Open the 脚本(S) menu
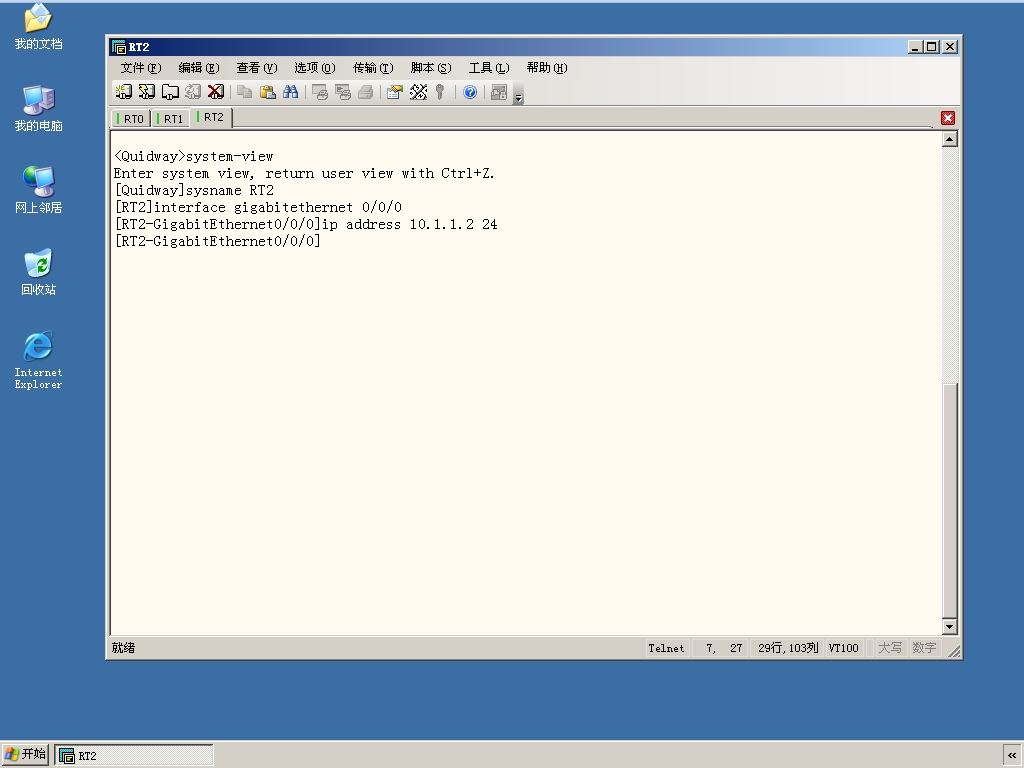Image resolution: width=1024 pixels, height=768 pixels. pos(430,68)
